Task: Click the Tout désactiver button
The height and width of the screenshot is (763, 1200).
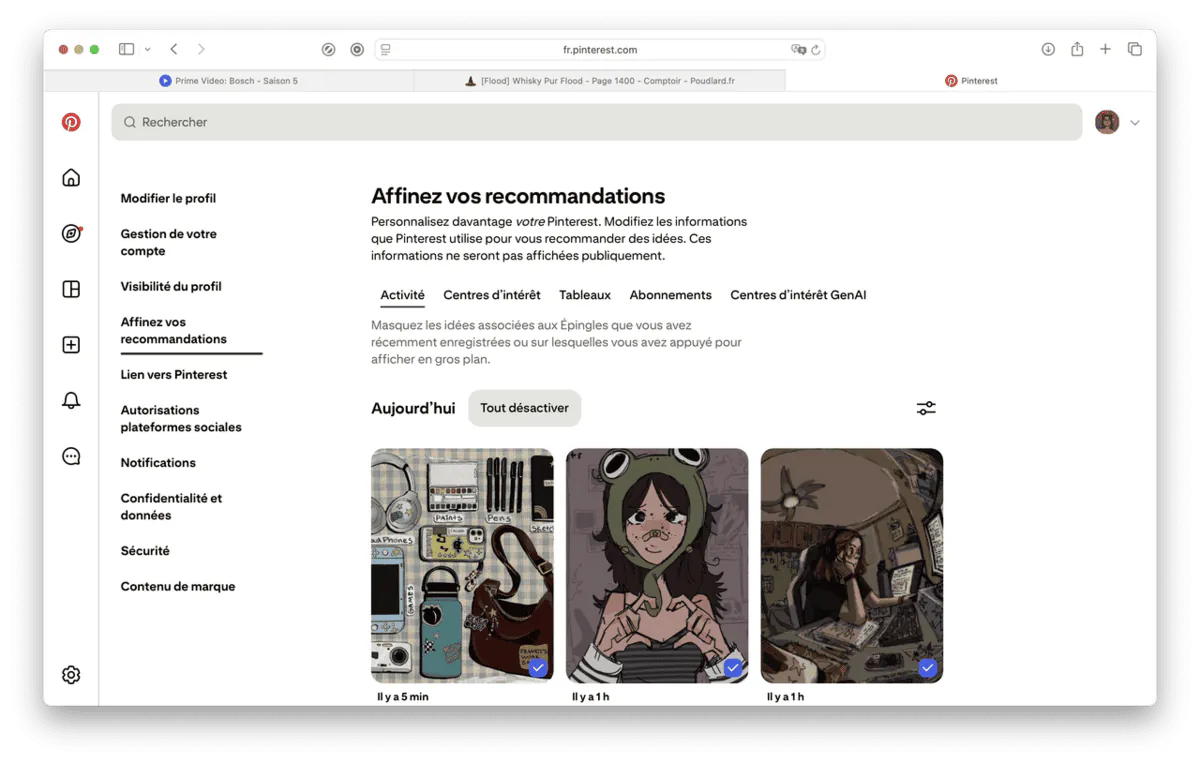Action: point(524,408)
